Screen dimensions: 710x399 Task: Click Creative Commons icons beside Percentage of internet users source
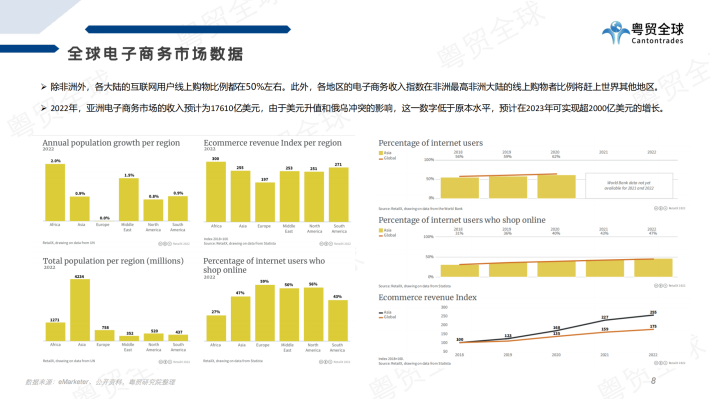point(661,208)
